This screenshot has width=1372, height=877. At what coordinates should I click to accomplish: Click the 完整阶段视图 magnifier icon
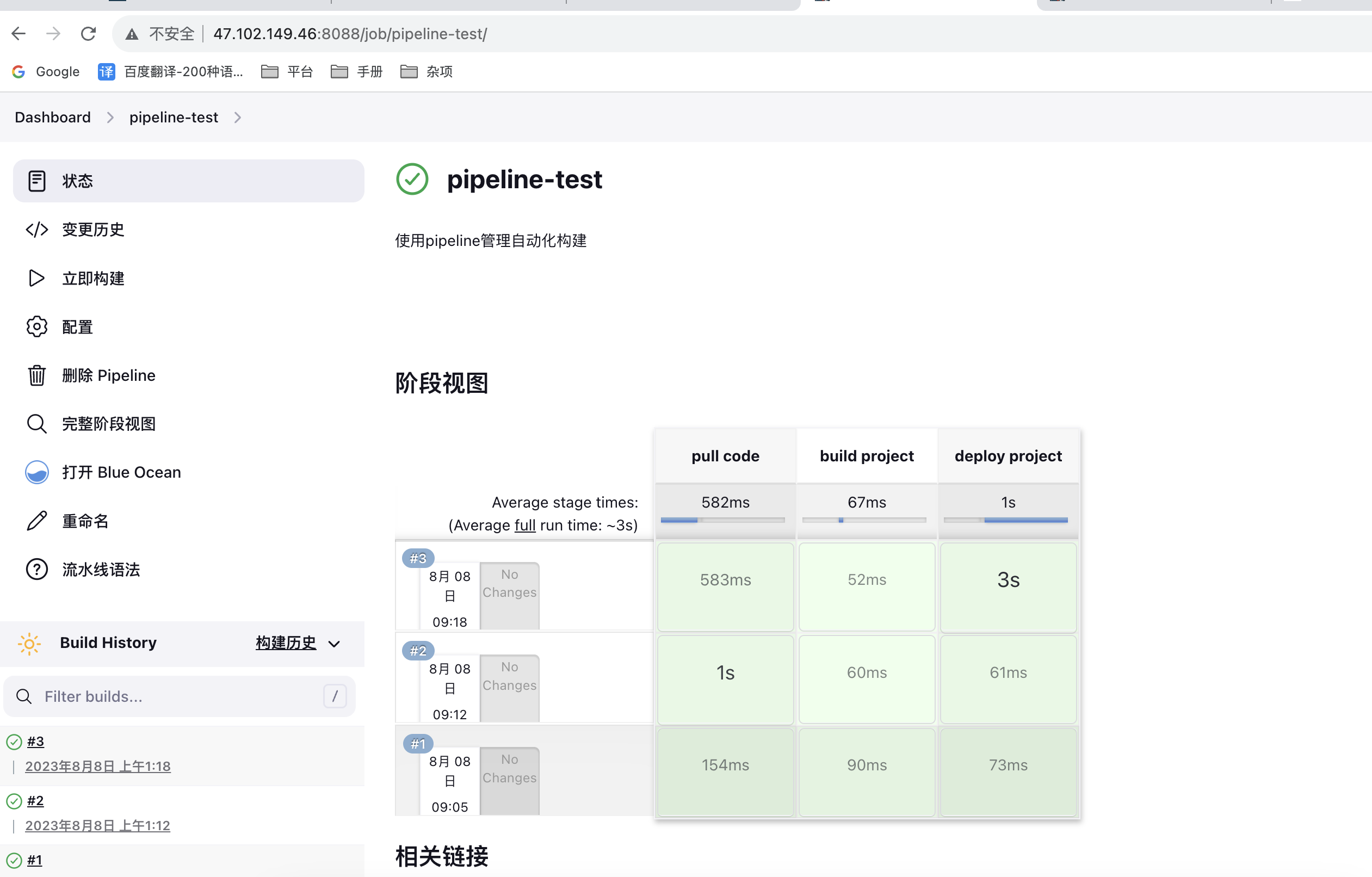point(37,424)
